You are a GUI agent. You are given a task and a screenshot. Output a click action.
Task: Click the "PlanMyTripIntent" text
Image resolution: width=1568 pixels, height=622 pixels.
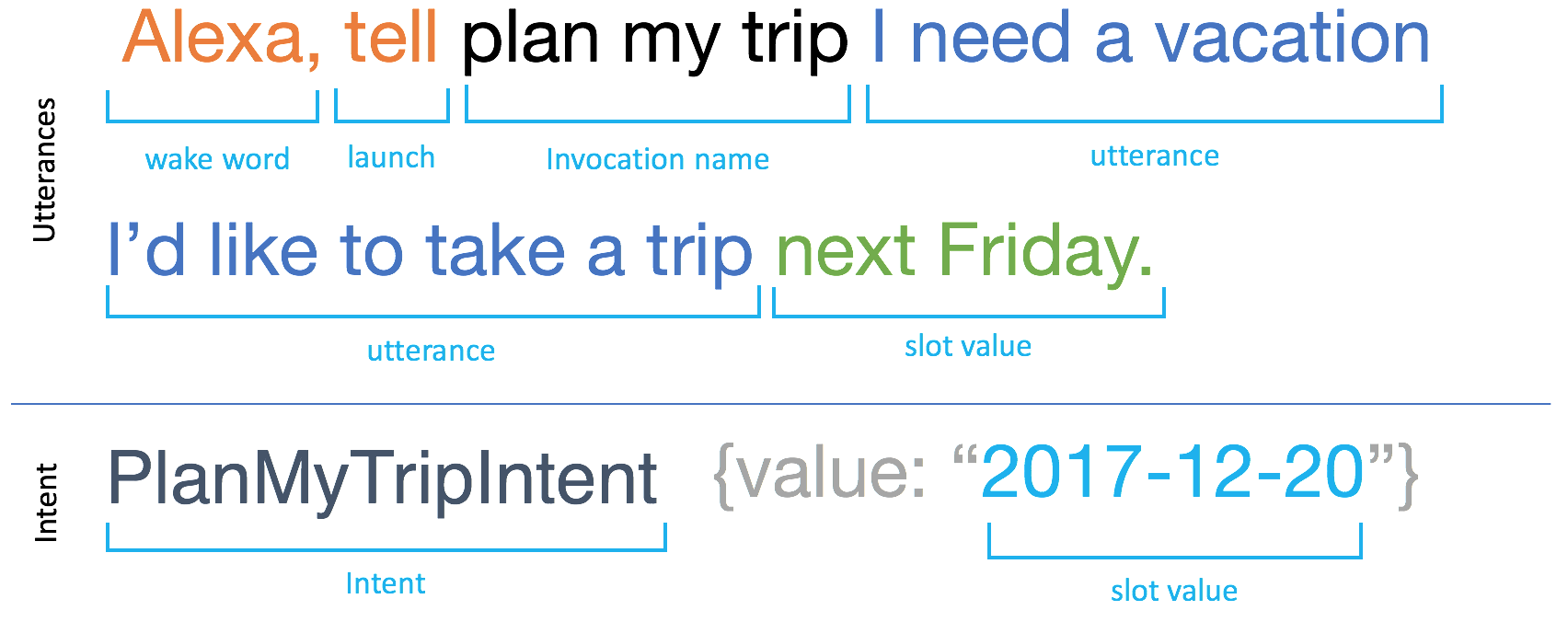383,479
